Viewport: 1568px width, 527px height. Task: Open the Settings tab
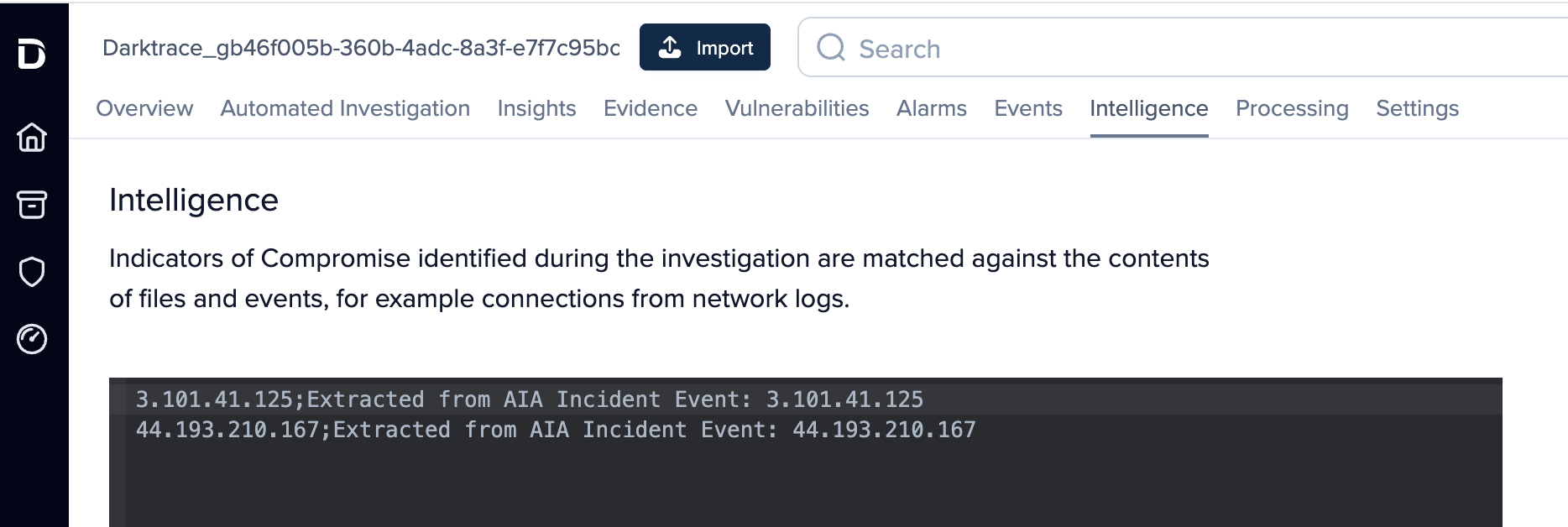coord(1417,108)
